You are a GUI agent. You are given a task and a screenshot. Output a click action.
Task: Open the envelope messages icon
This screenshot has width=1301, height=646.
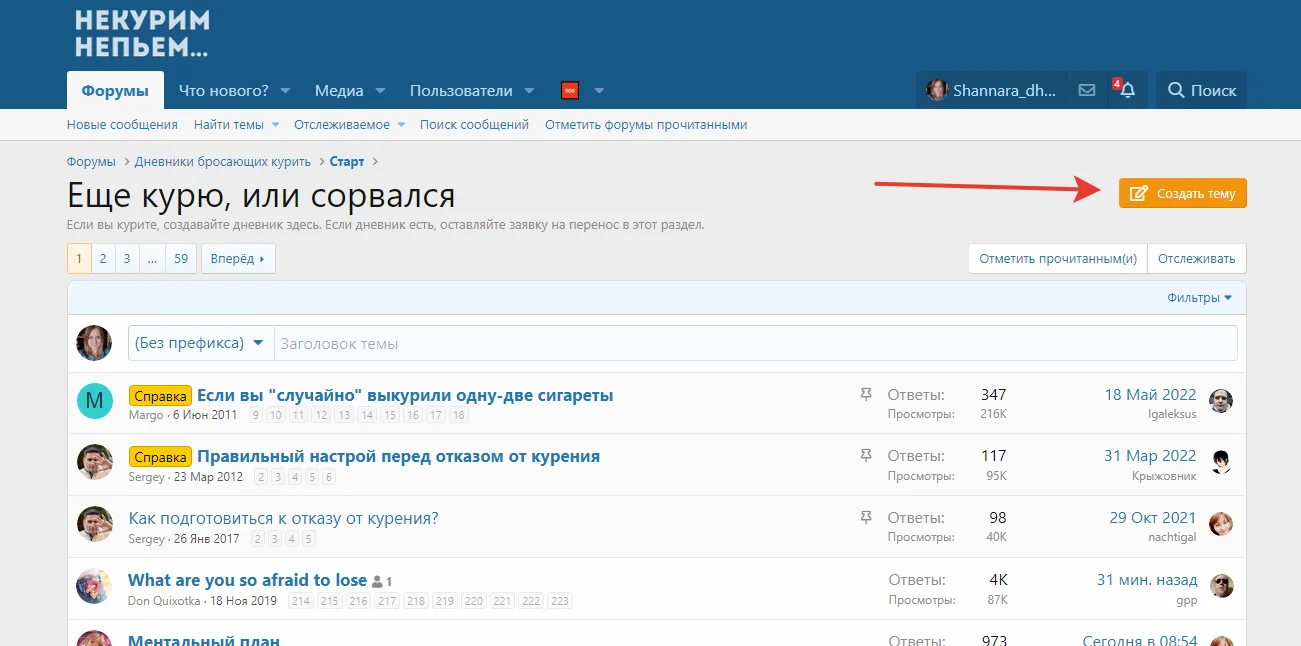(x=1087, y=90)
